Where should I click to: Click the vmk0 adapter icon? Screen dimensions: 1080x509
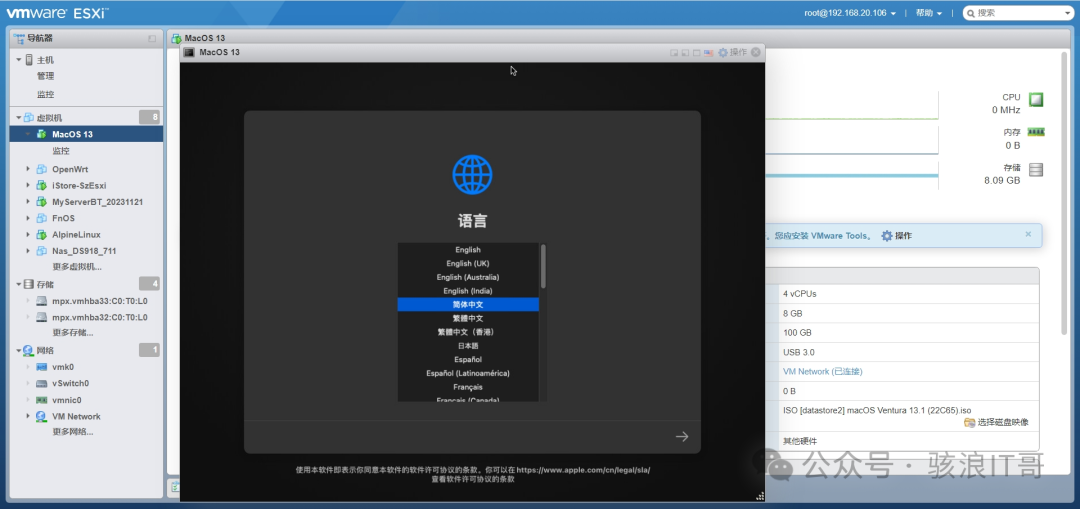coord(41,367)
